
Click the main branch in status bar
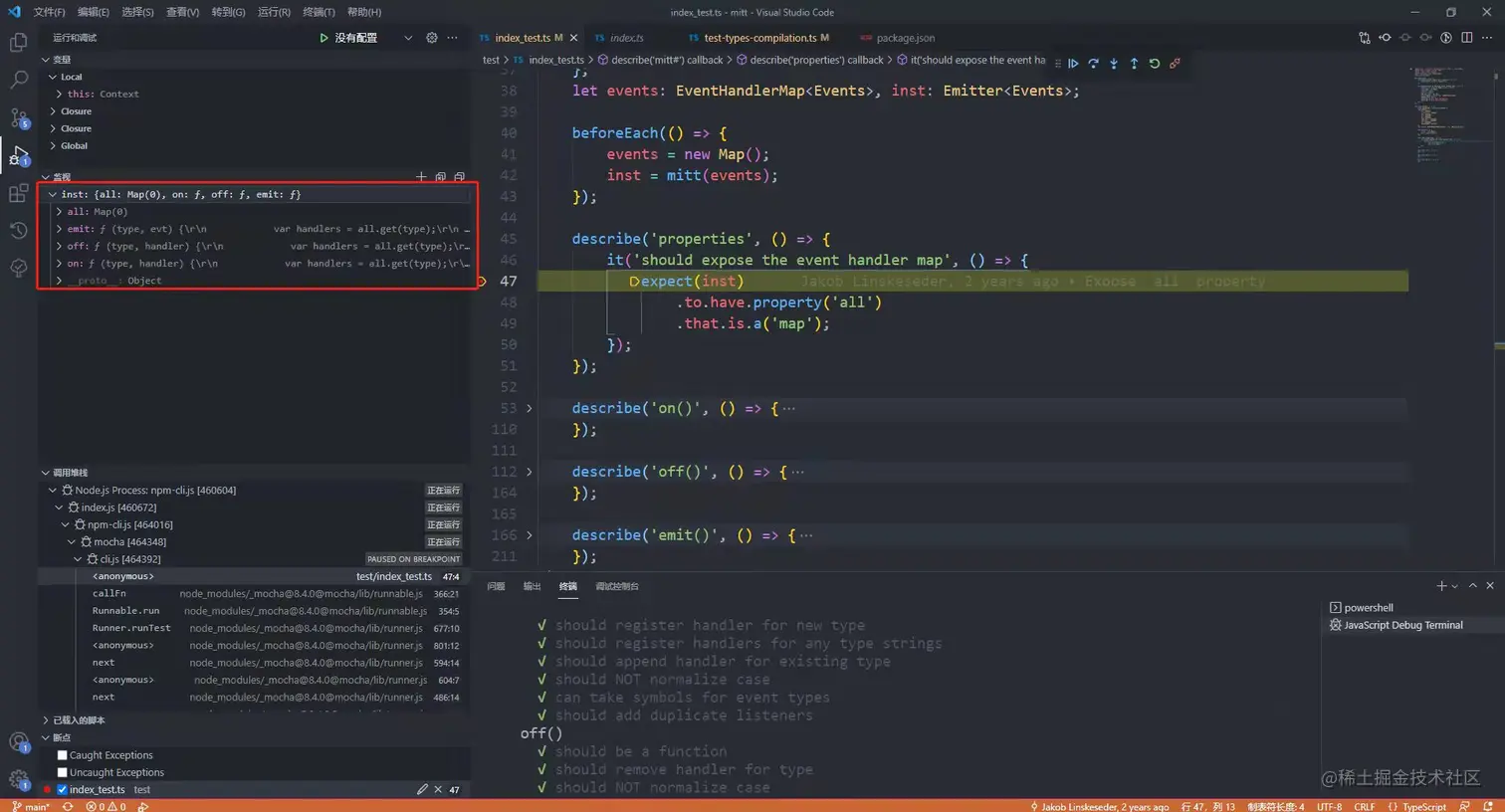click(31, 806)
